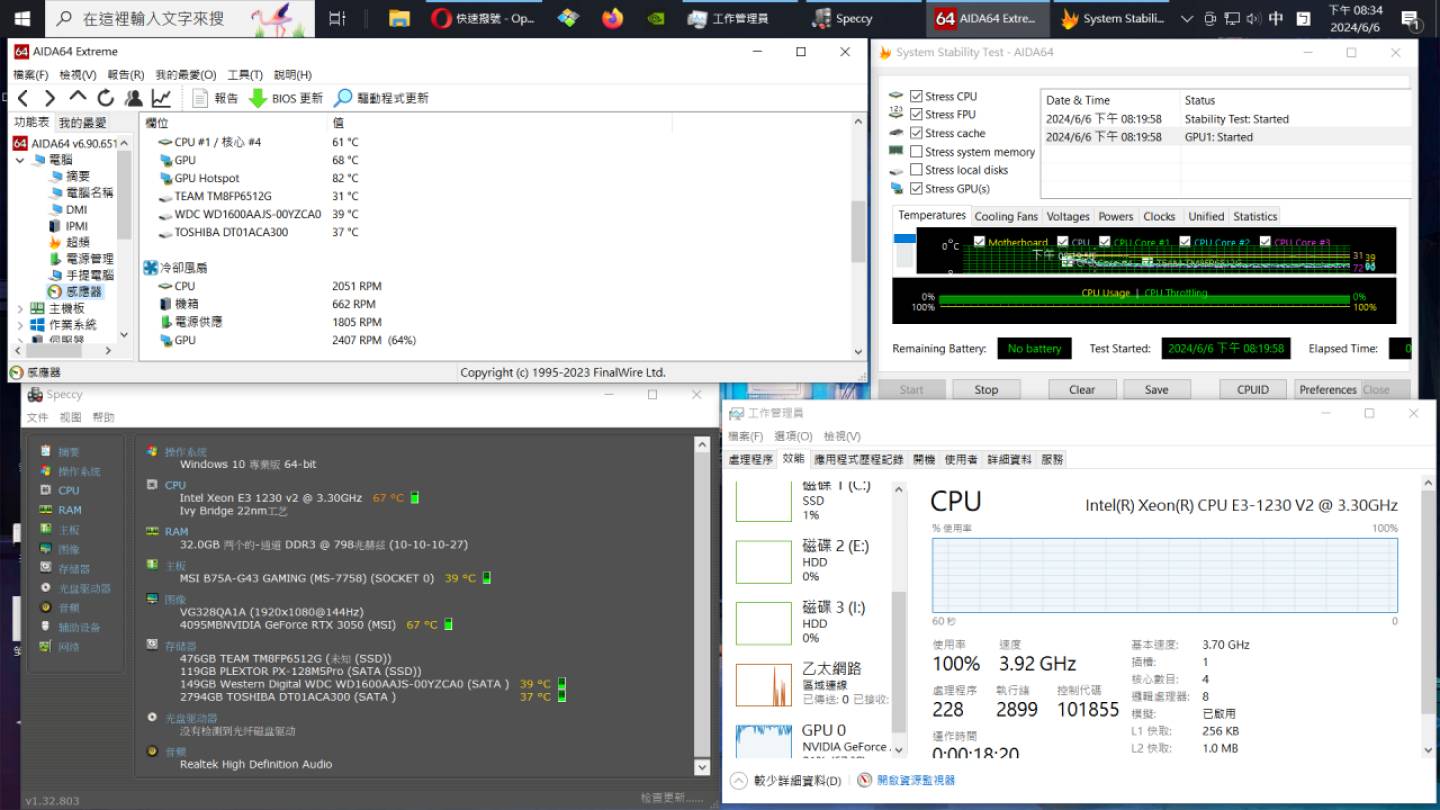Go forward in AIDA64 toolbar
The width and height of the screenshot is (1440, 810).
49,98
